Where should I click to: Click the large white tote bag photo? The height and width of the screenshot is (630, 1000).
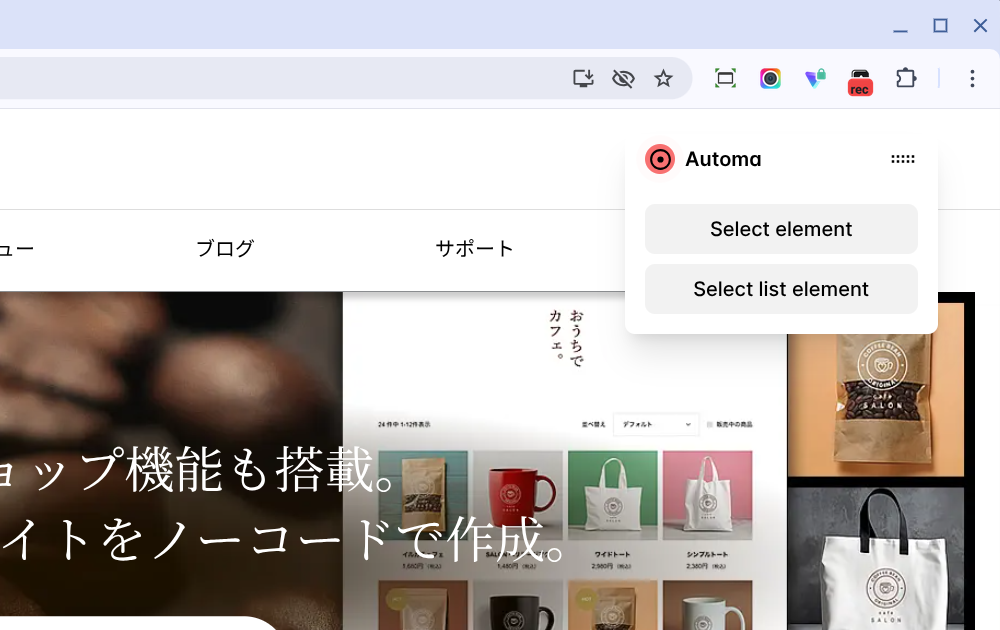click(x=876, y=559)
